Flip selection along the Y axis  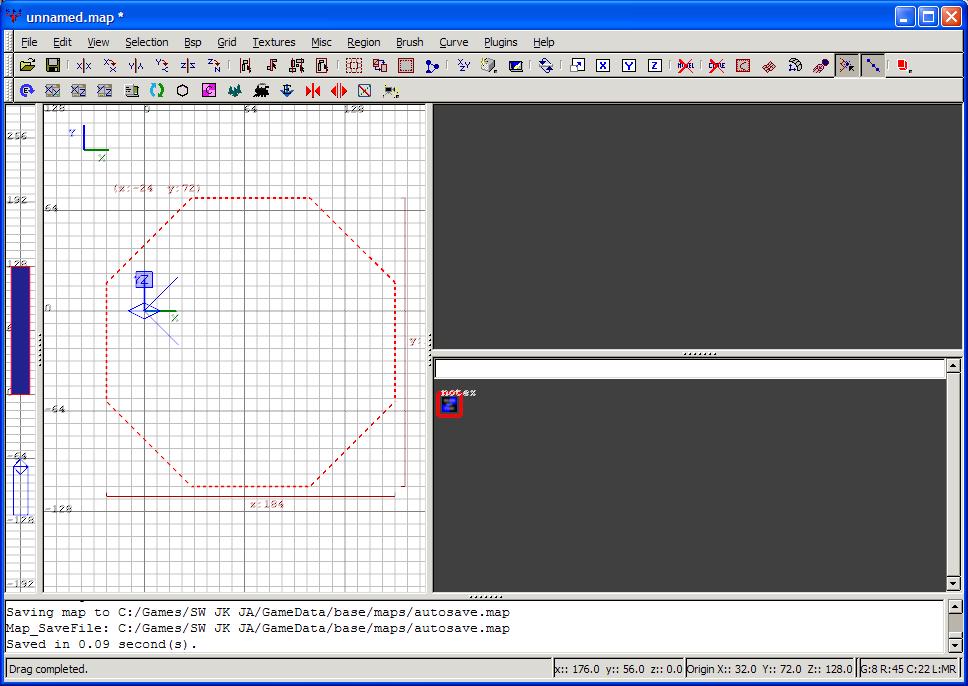coord(136,65)
